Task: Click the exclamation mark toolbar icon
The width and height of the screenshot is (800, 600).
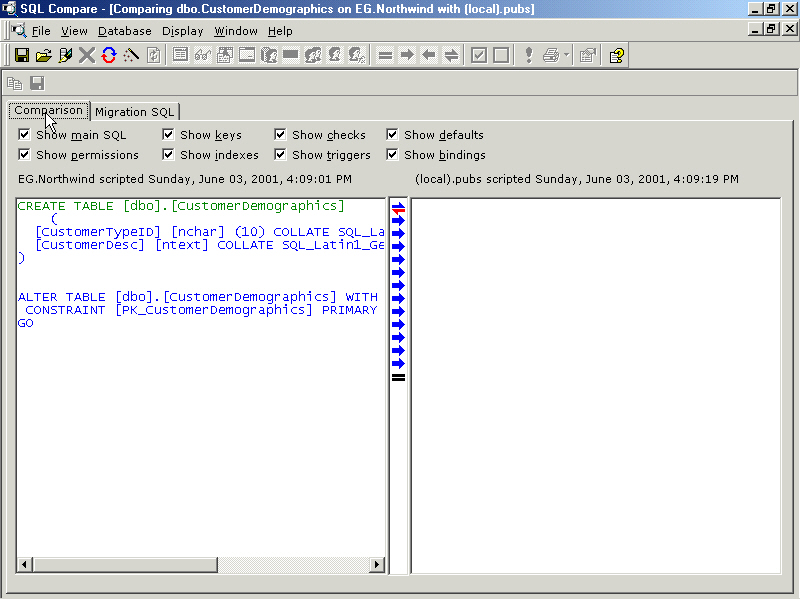Action: [x=529, y=55]
